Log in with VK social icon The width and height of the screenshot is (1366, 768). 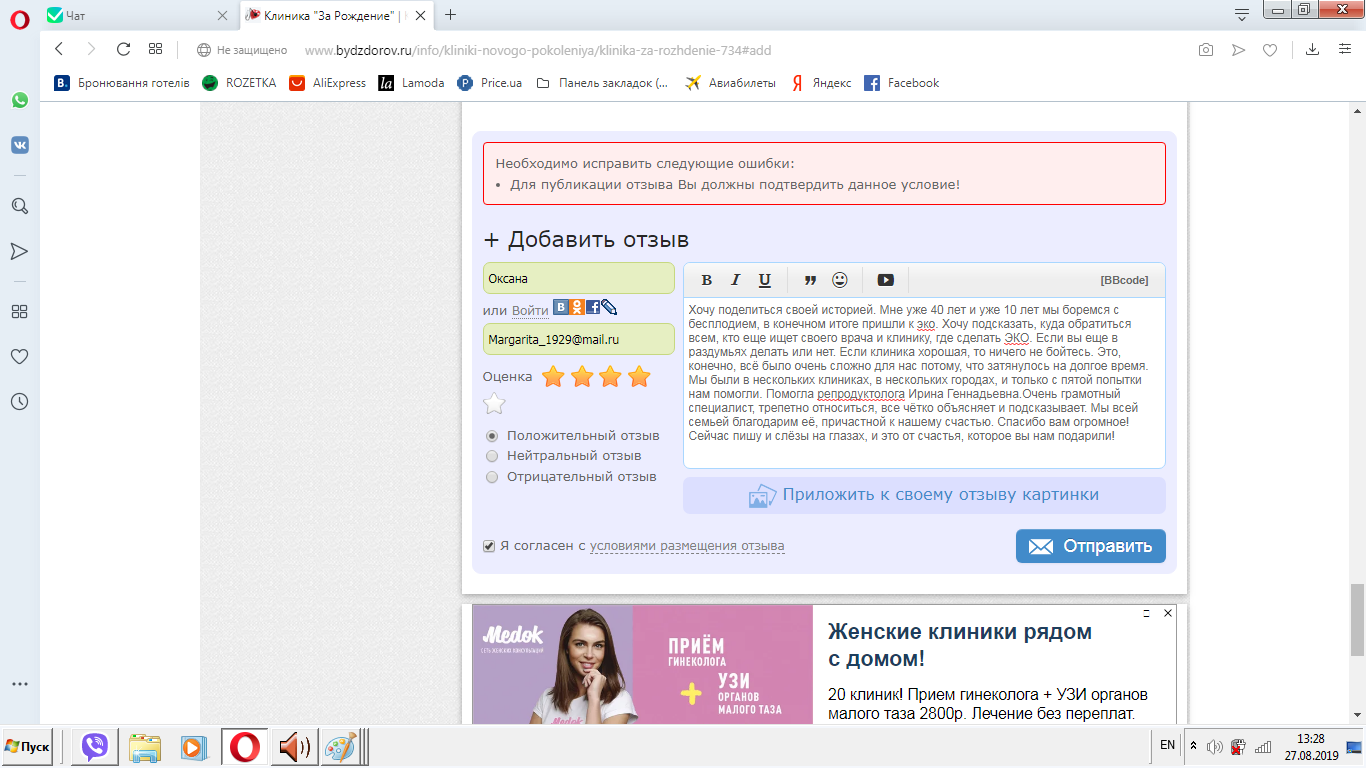coord(561,308)
